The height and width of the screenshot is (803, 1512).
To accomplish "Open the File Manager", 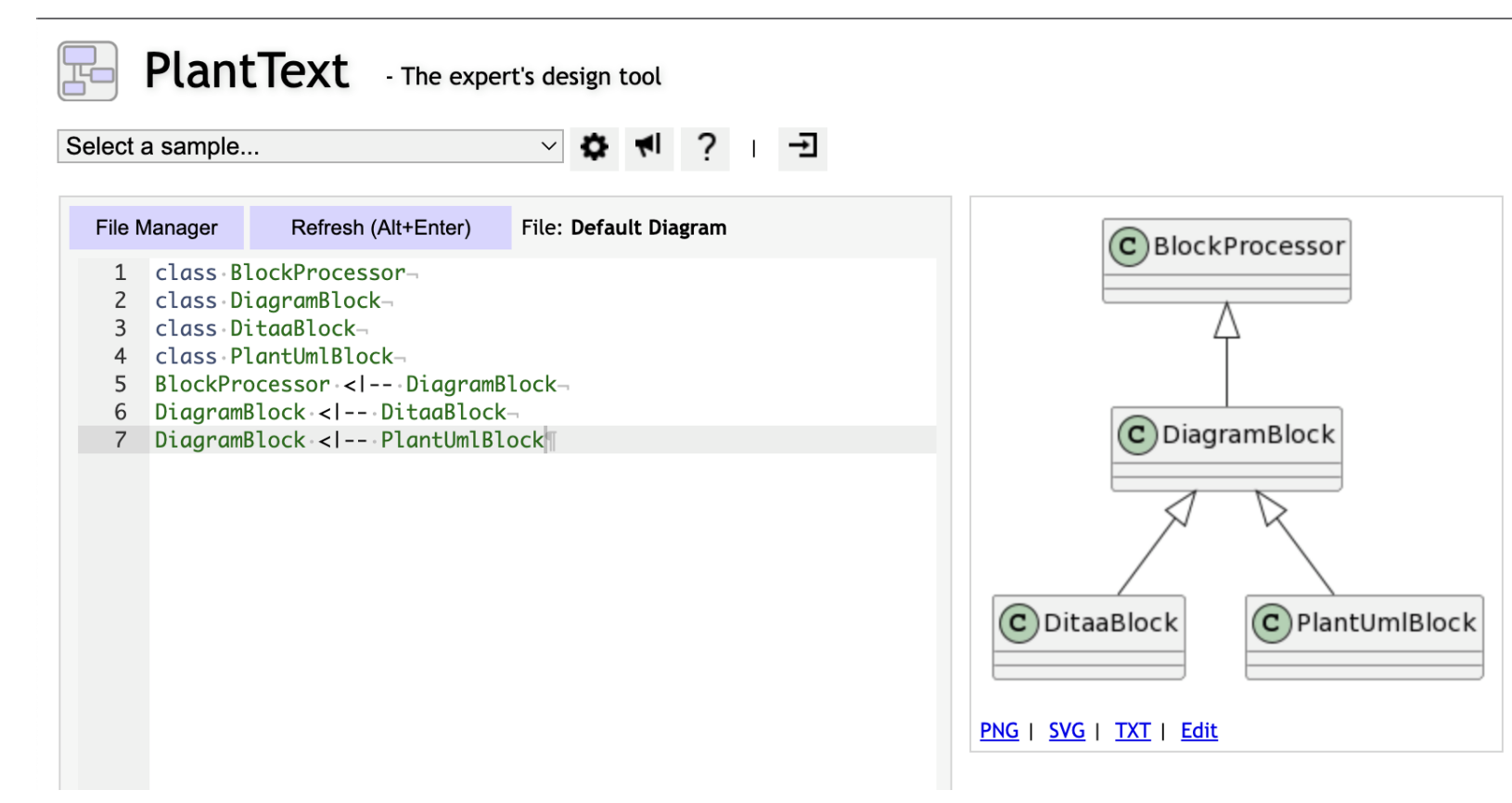I will point(157,227).
